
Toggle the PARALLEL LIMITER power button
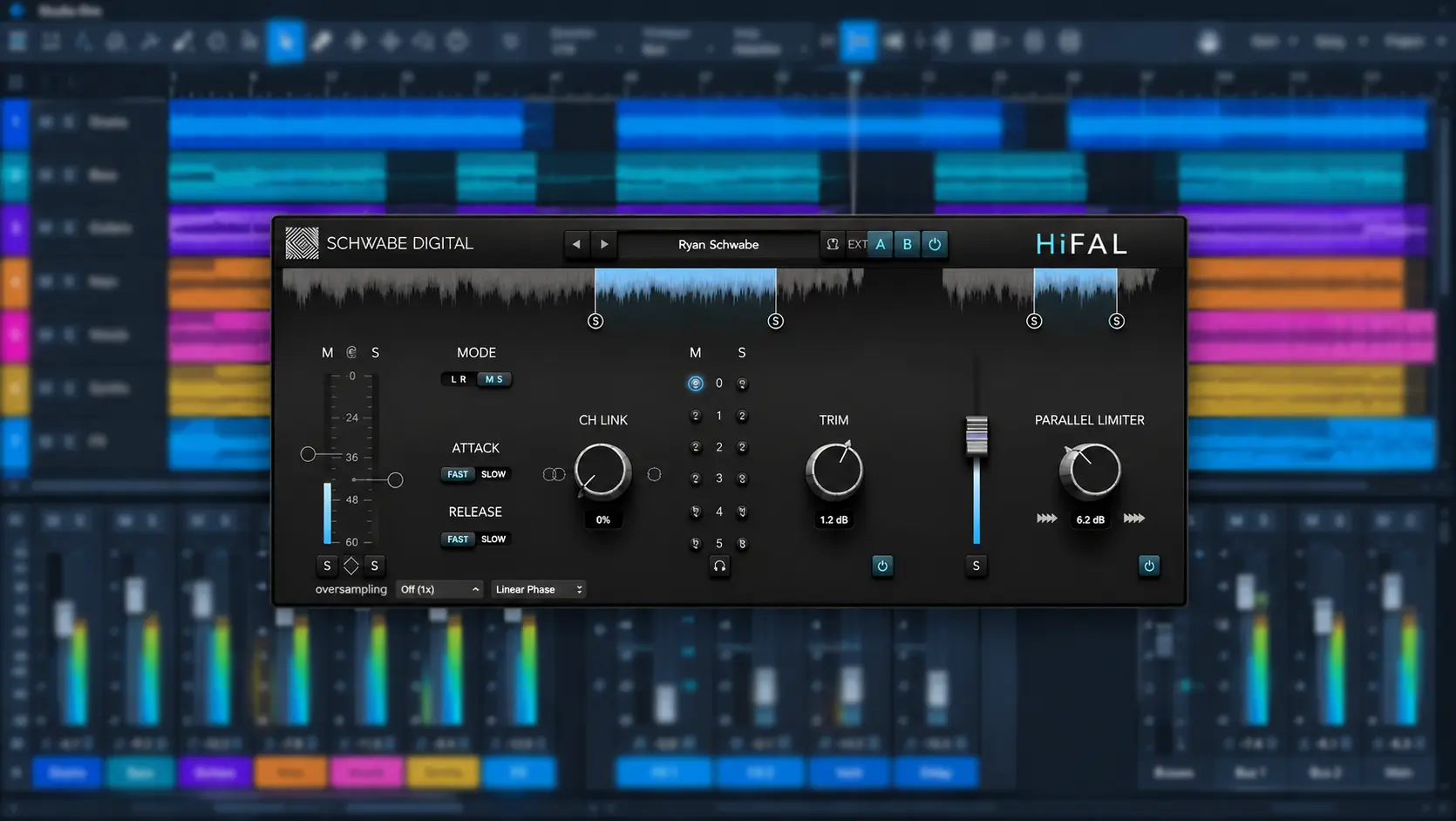[1149, 566]
